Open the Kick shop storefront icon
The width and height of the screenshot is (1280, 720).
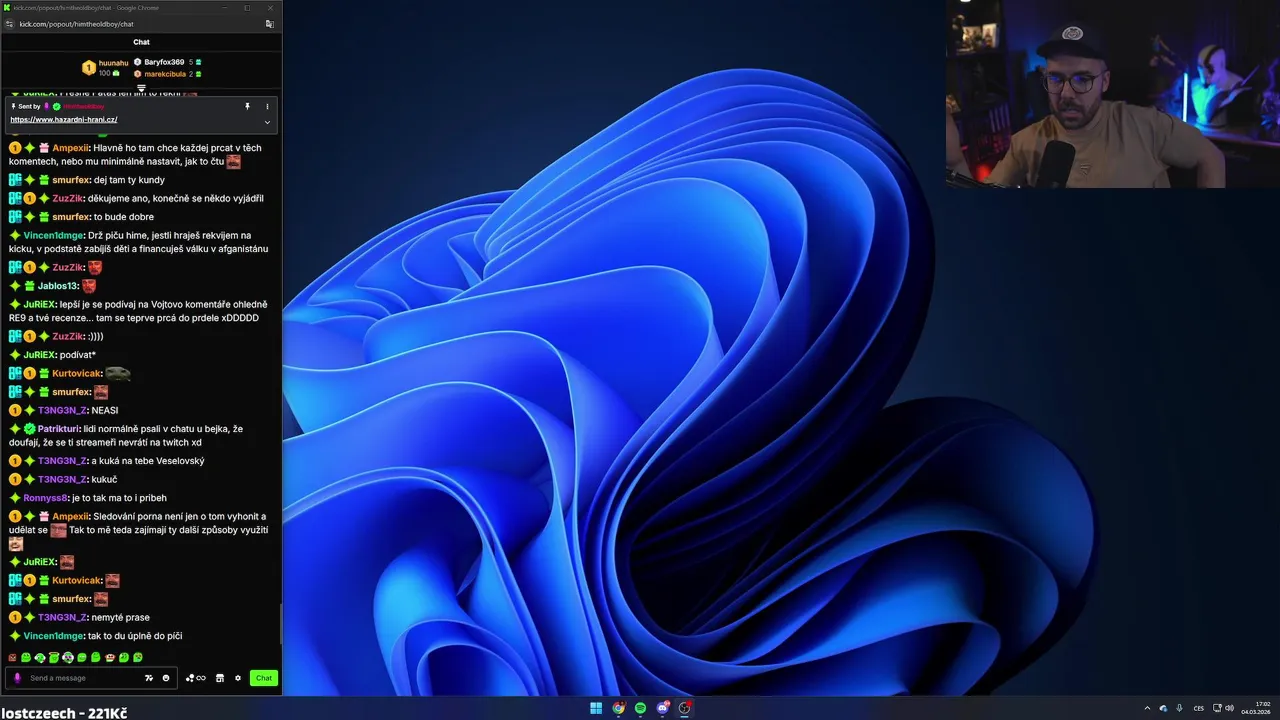(220, 678)
